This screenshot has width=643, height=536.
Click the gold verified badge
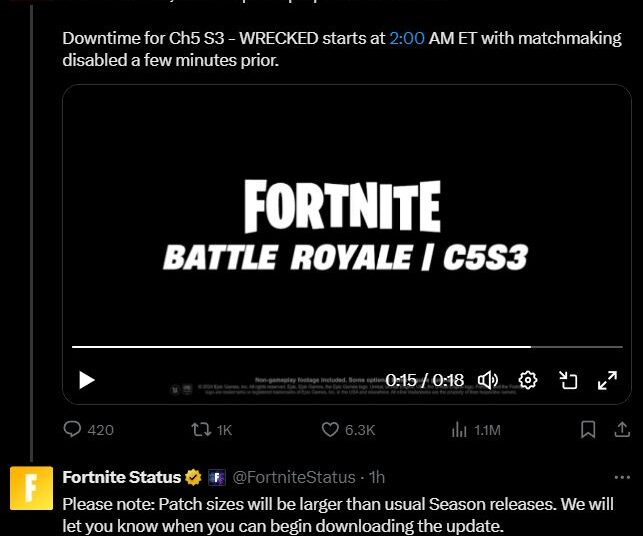tap(193, 477)
